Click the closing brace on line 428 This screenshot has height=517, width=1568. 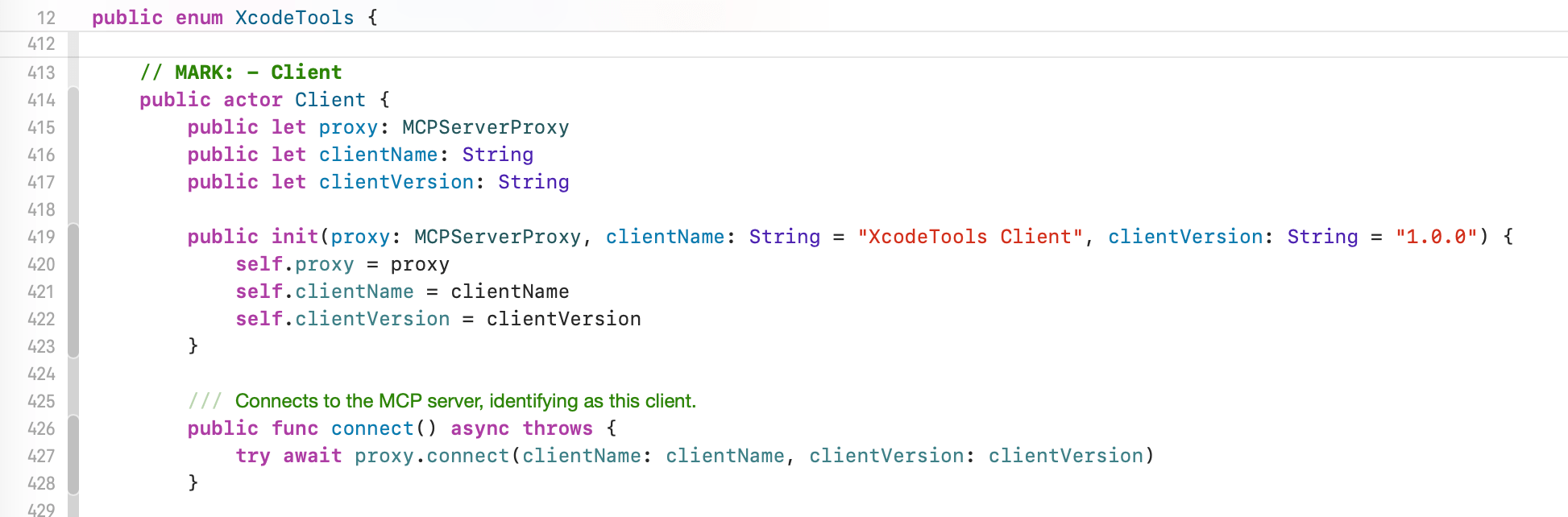193,482
